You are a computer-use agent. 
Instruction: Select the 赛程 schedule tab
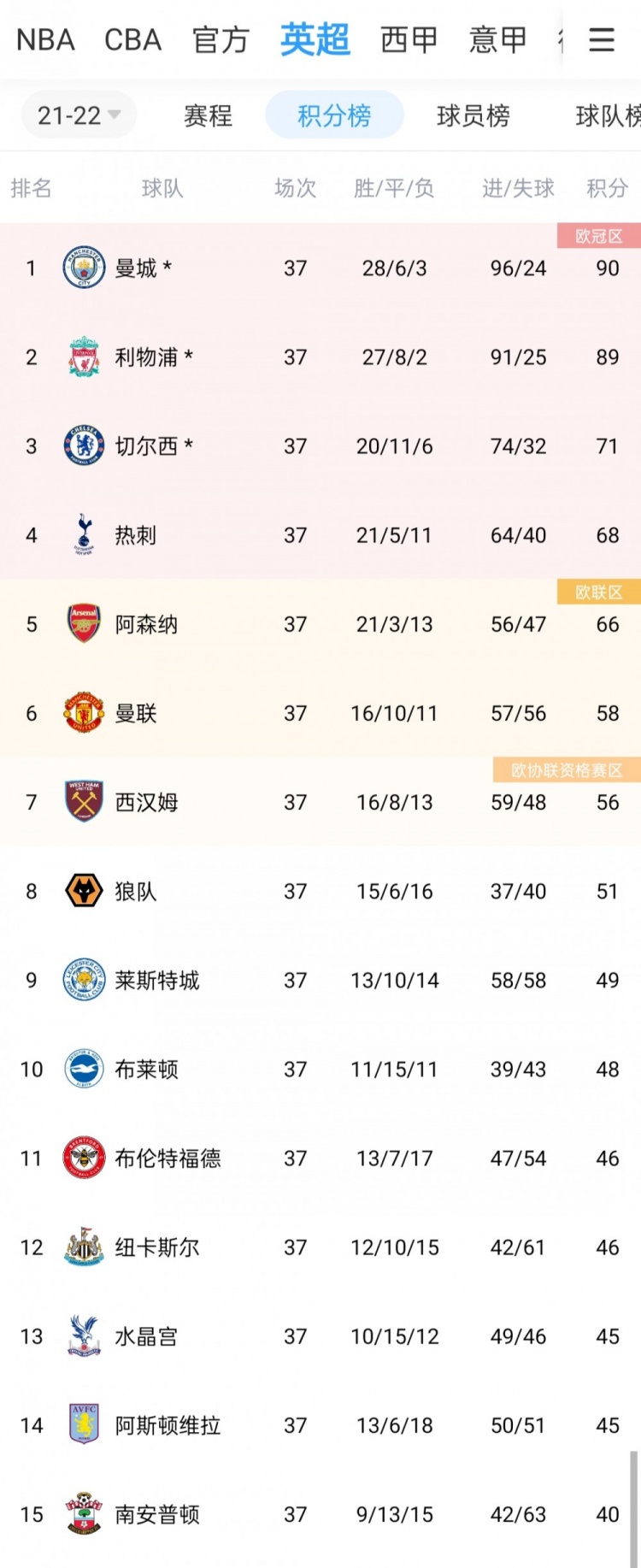click(208, 115)
